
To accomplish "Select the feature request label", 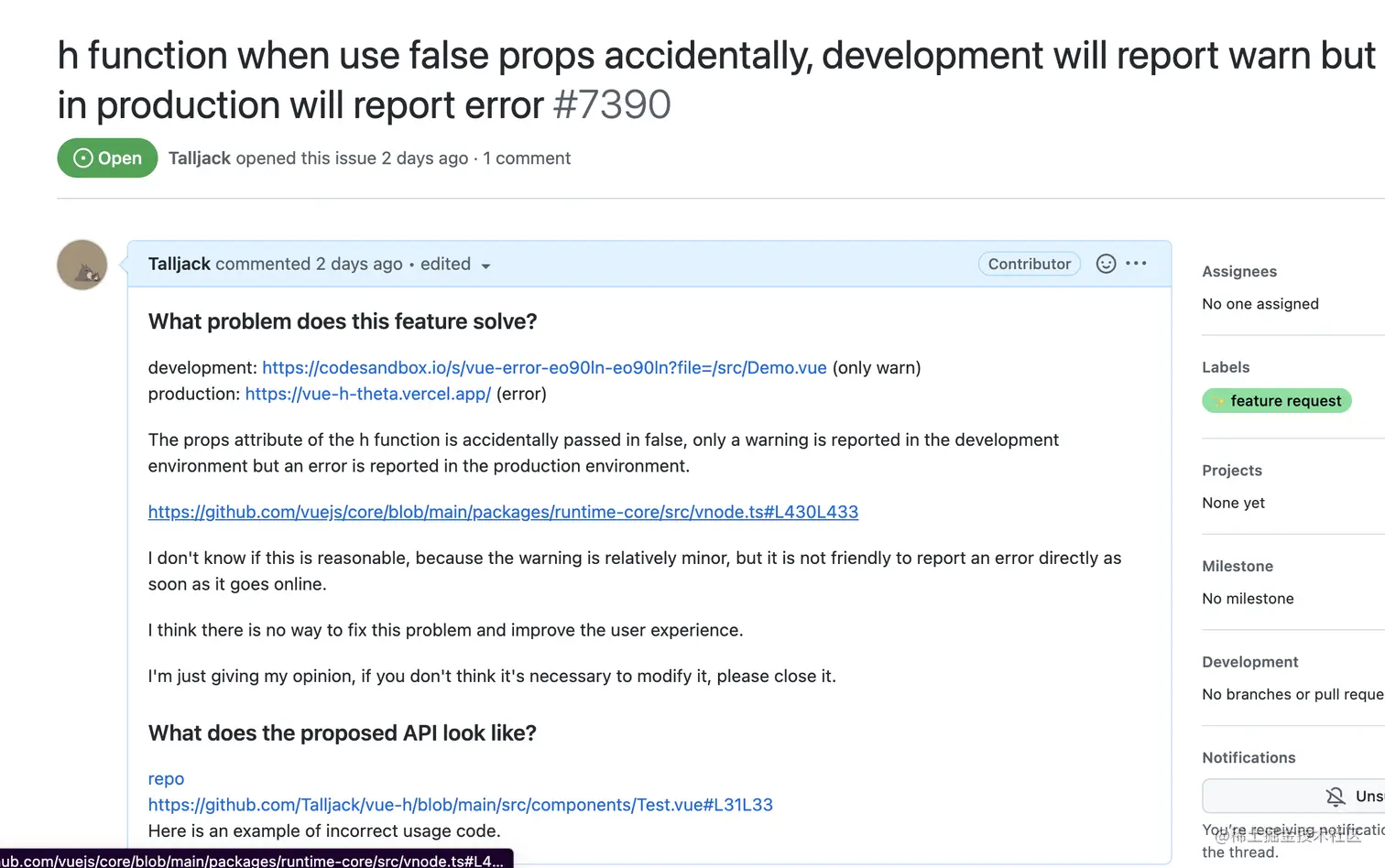I will point(1277,401).
